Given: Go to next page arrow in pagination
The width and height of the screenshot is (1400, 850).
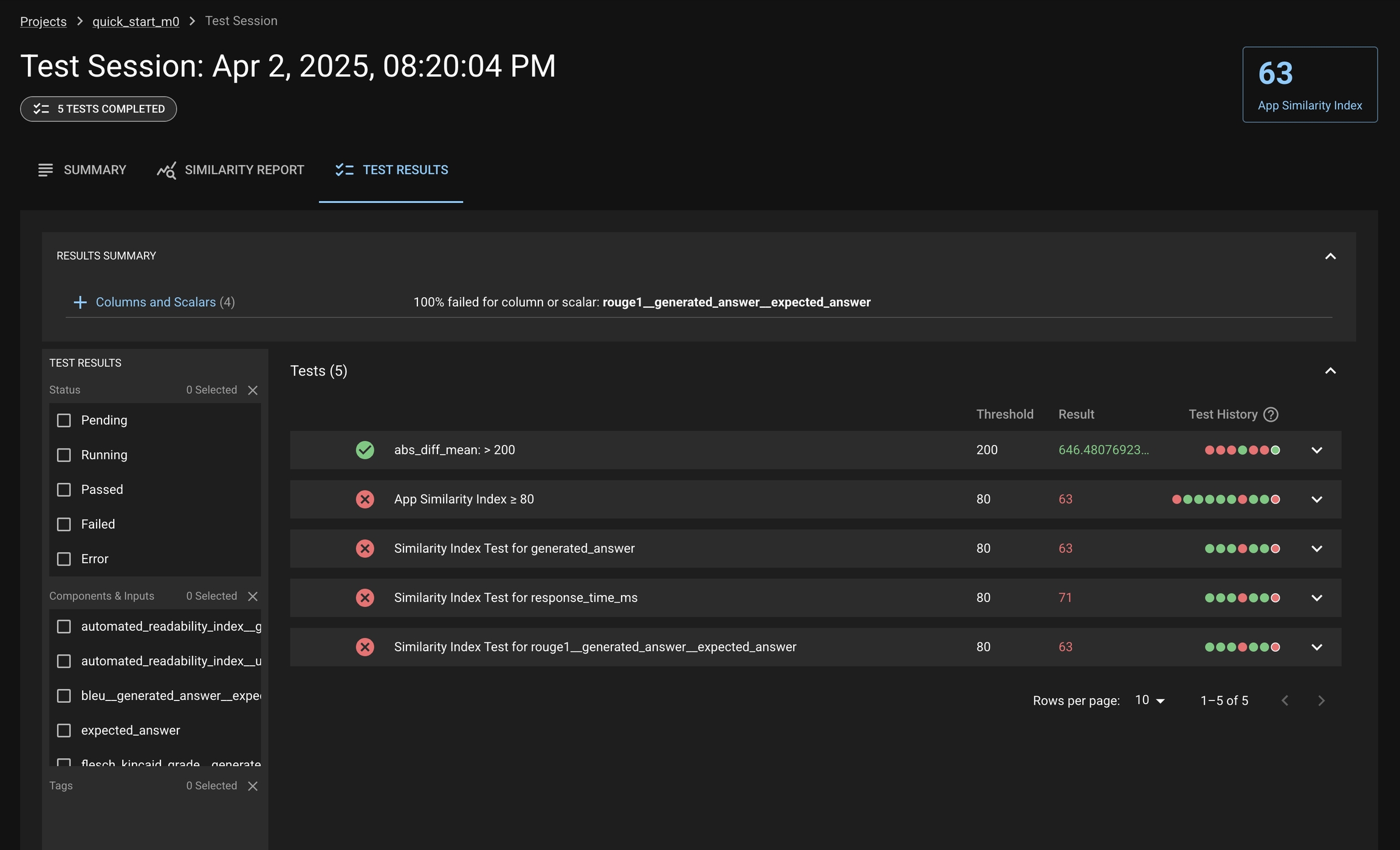Looking at the screenshot, I should coord(1321,701).
